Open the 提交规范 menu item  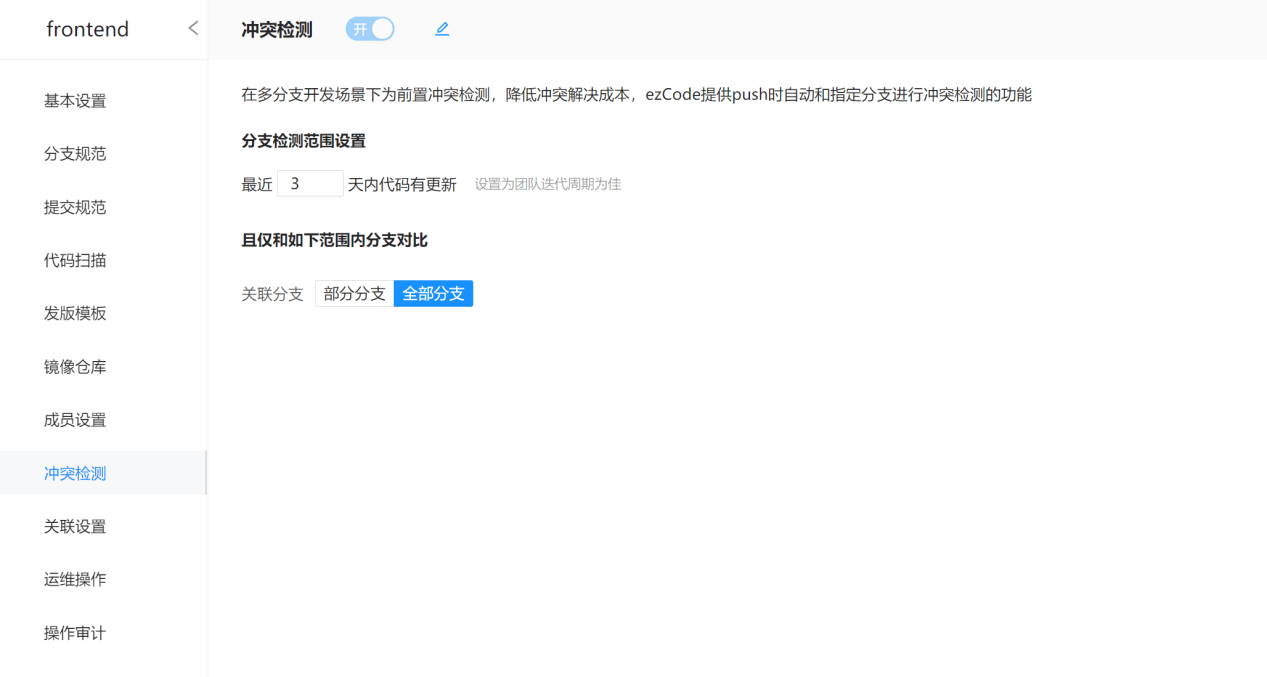pyautogui.click(x=75, y=207)
